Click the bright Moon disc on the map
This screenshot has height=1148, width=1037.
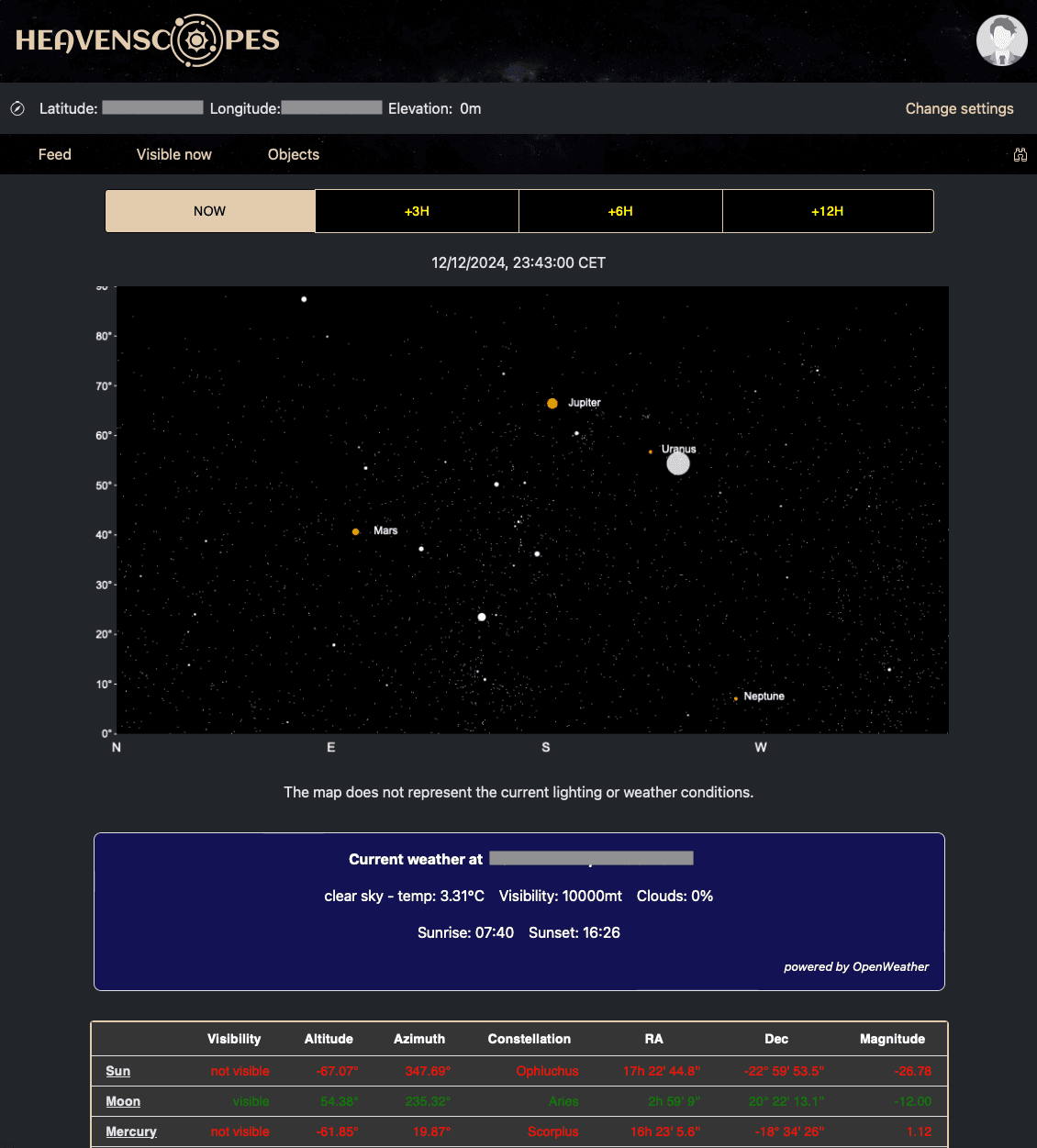(x=678, y=463)
